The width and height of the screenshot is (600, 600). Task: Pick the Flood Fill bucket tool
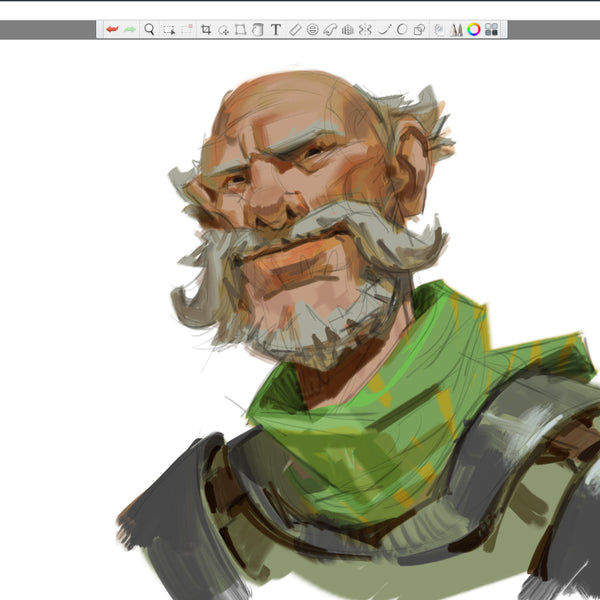257,30
